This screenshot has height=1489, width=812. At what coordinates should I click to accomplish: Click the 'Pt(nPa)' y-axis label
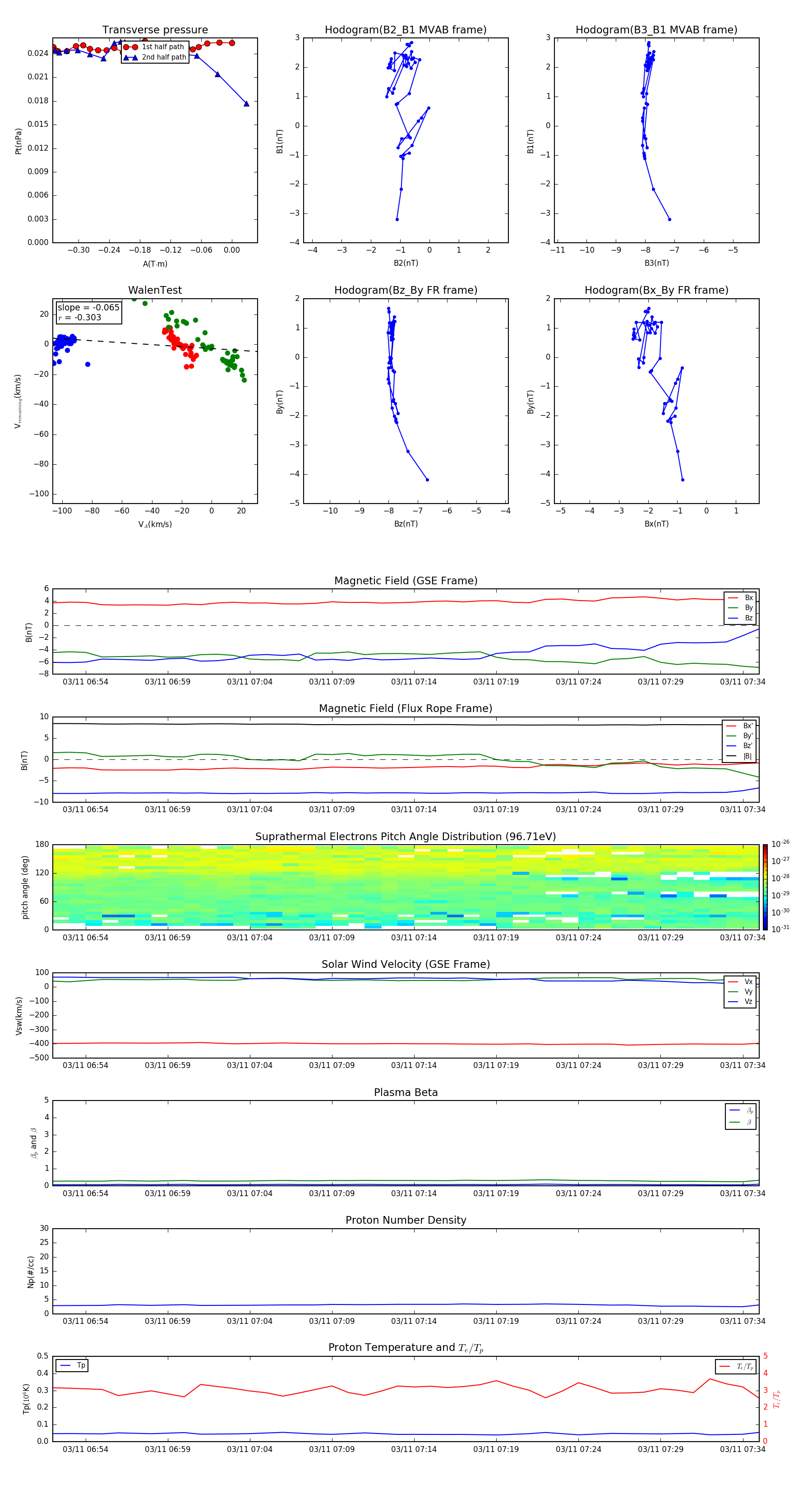(18, 140)
